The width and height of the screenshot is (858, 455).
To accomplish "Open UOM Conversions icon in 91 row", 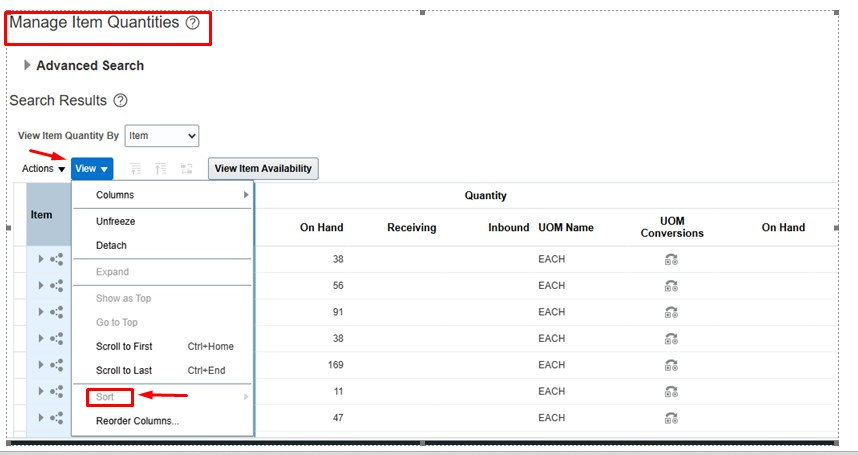I will tap(671, 312).
